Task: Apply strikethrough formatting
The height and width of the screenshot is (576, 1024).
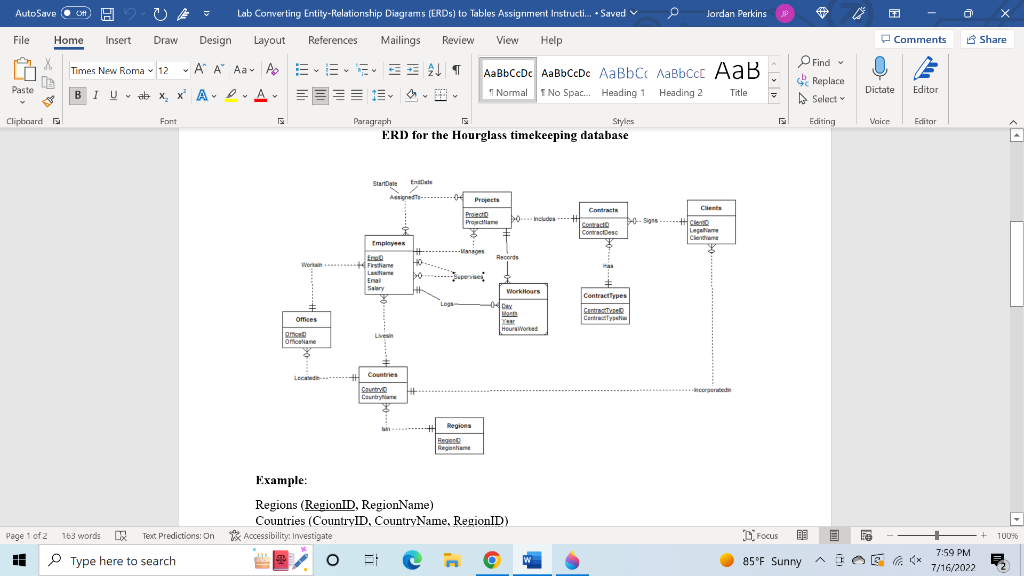Action: point(144,95)
